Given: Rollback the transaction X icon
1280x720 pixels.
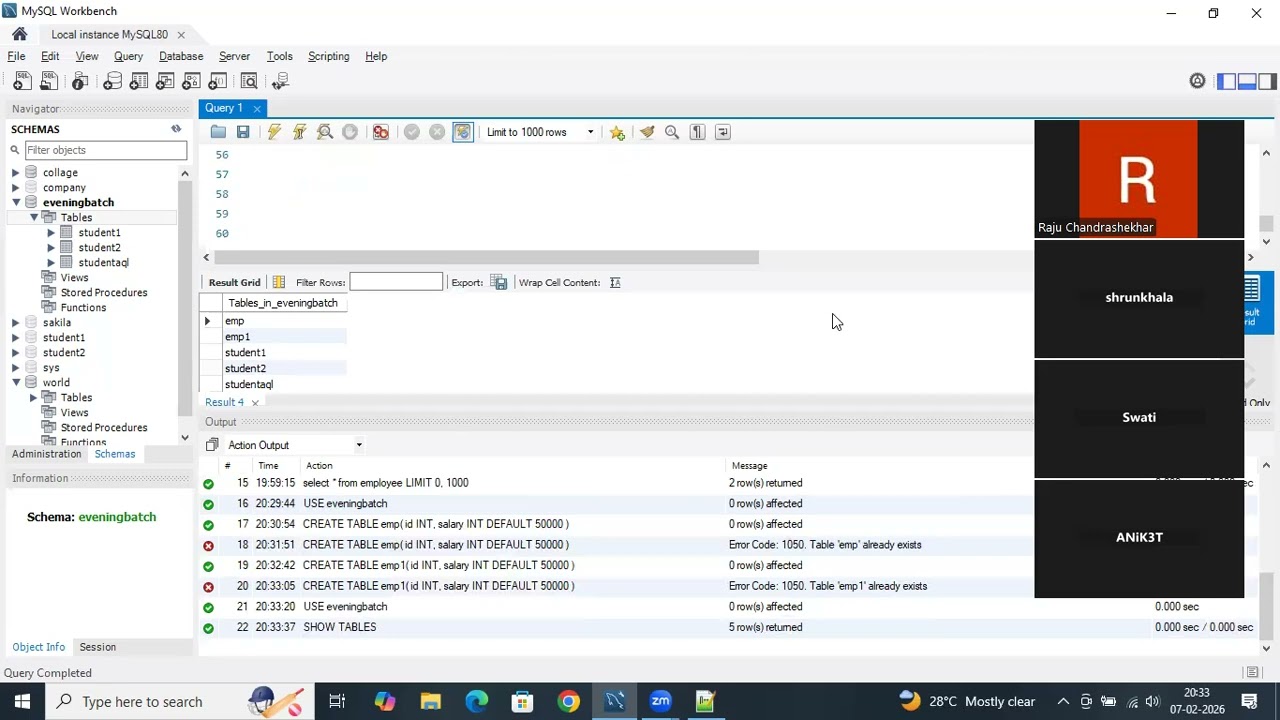Looking at the screenshot, I should pos(437,132).
